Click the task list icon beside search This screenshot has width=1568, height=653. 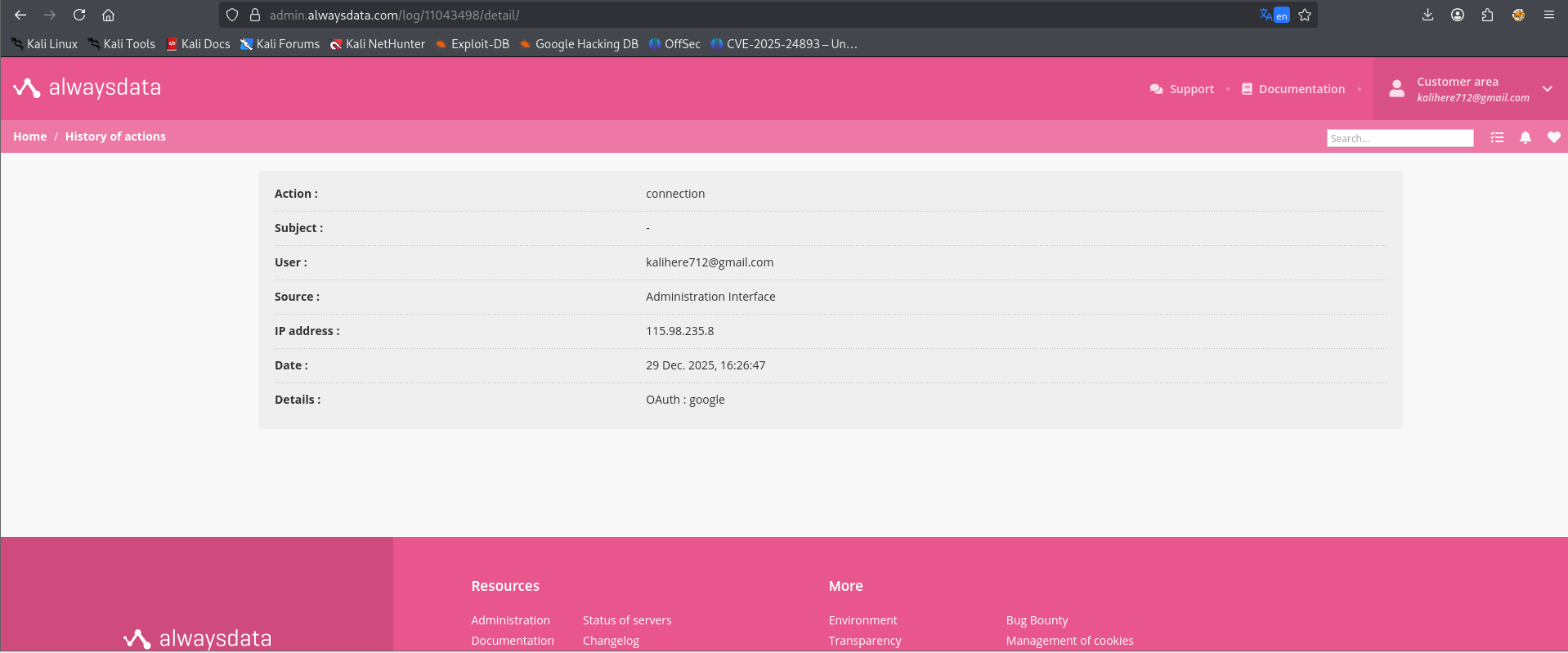coord(1497,137)
